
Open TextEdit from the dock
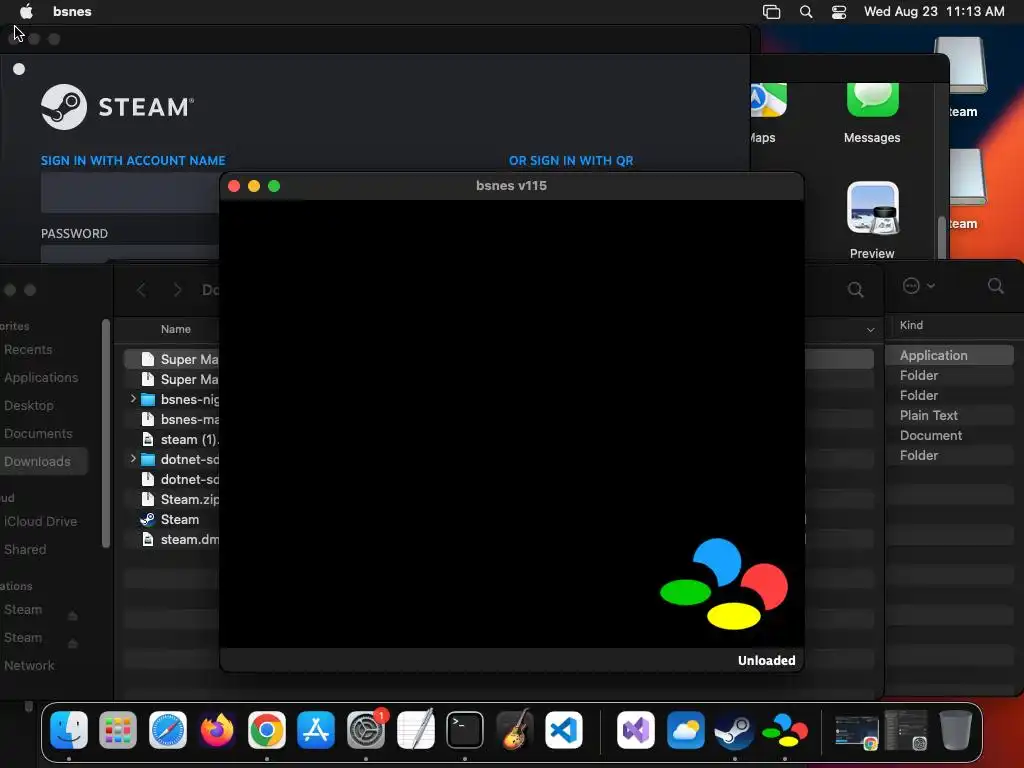pyautogui.click(x=415, y=729)
